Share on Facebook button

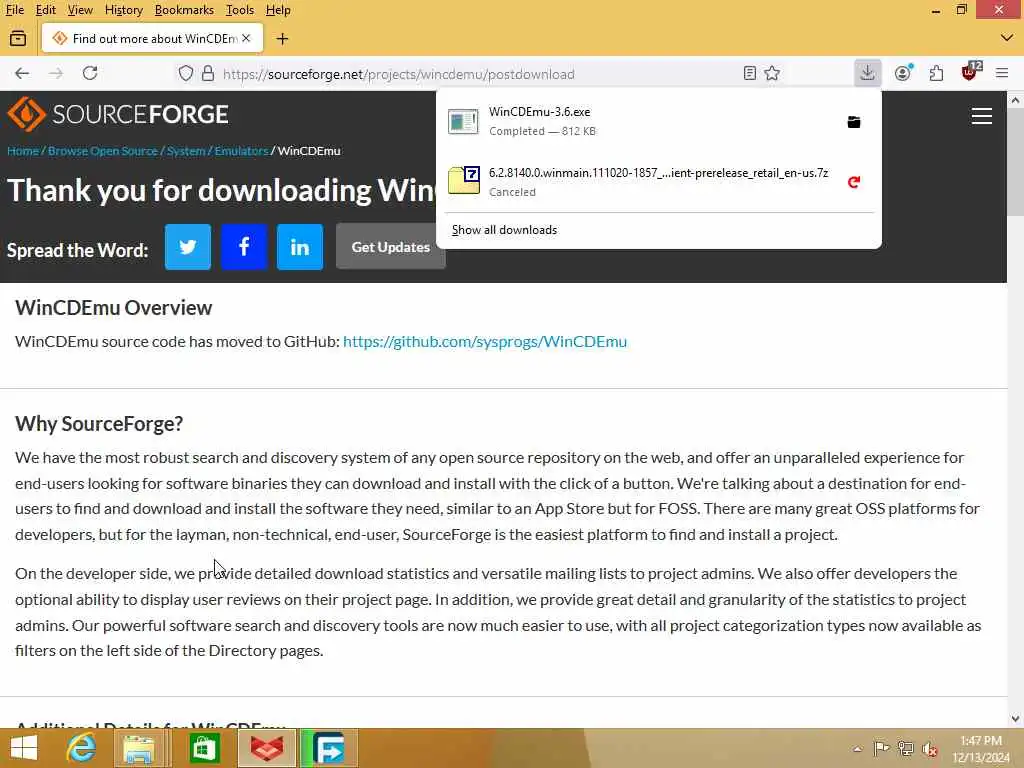(x=244, y=247)
